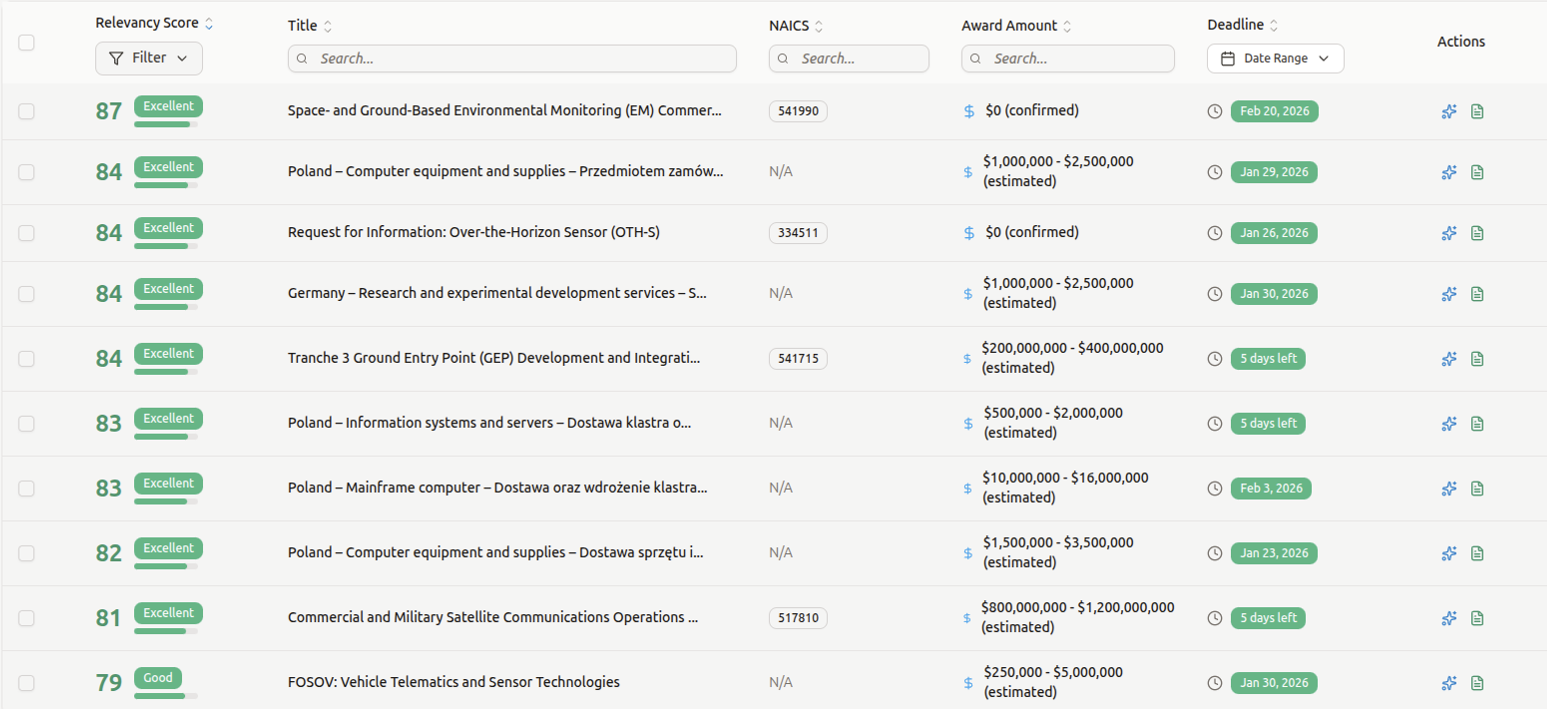Screen dimensions: 1547x709
Task: Open AI insights for the FOSOV row
Action: click(1449, 683)
